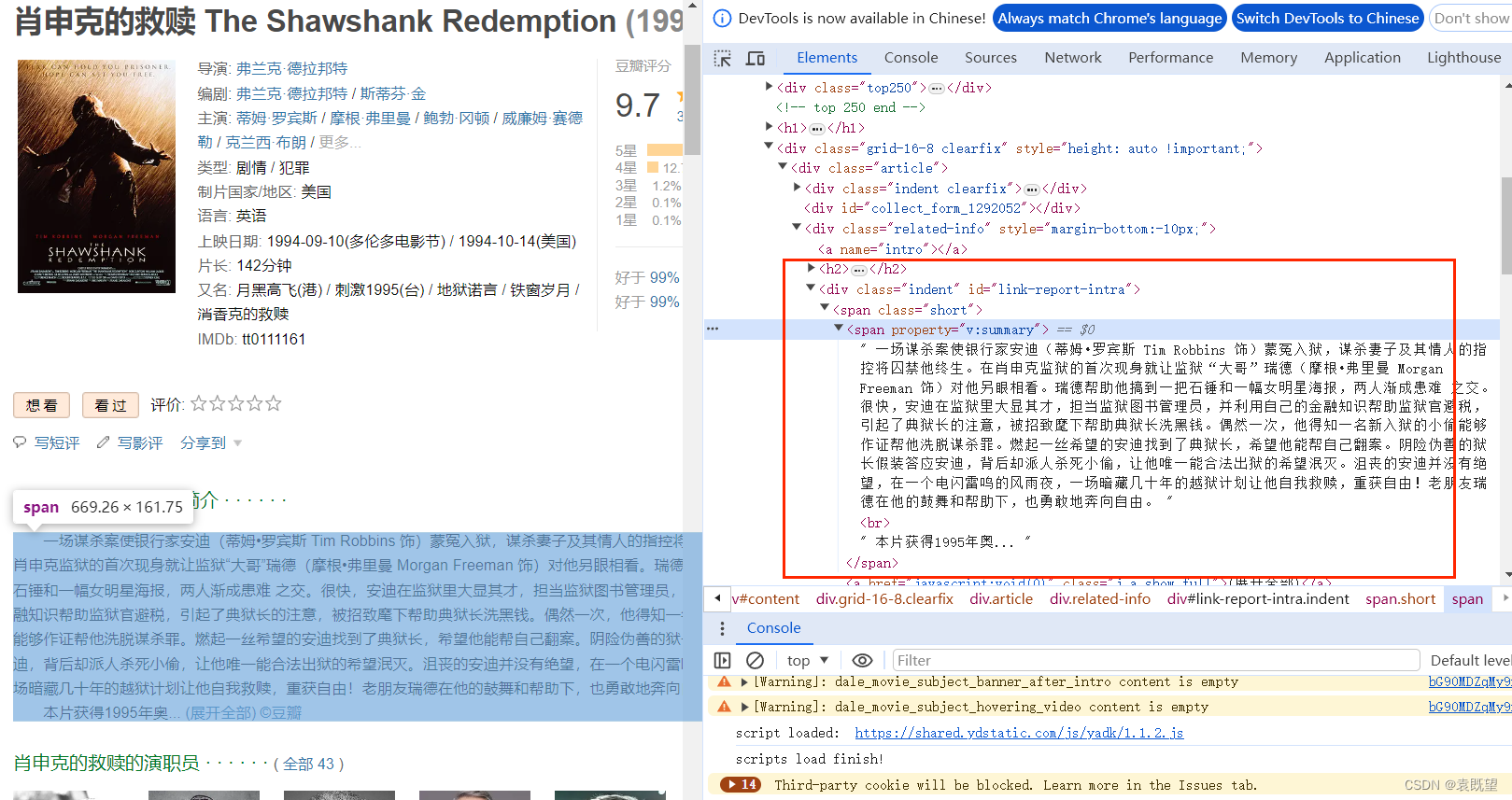Rate the movie with the first star
This screenshot has width=1512, height=800.
(199, 403)
